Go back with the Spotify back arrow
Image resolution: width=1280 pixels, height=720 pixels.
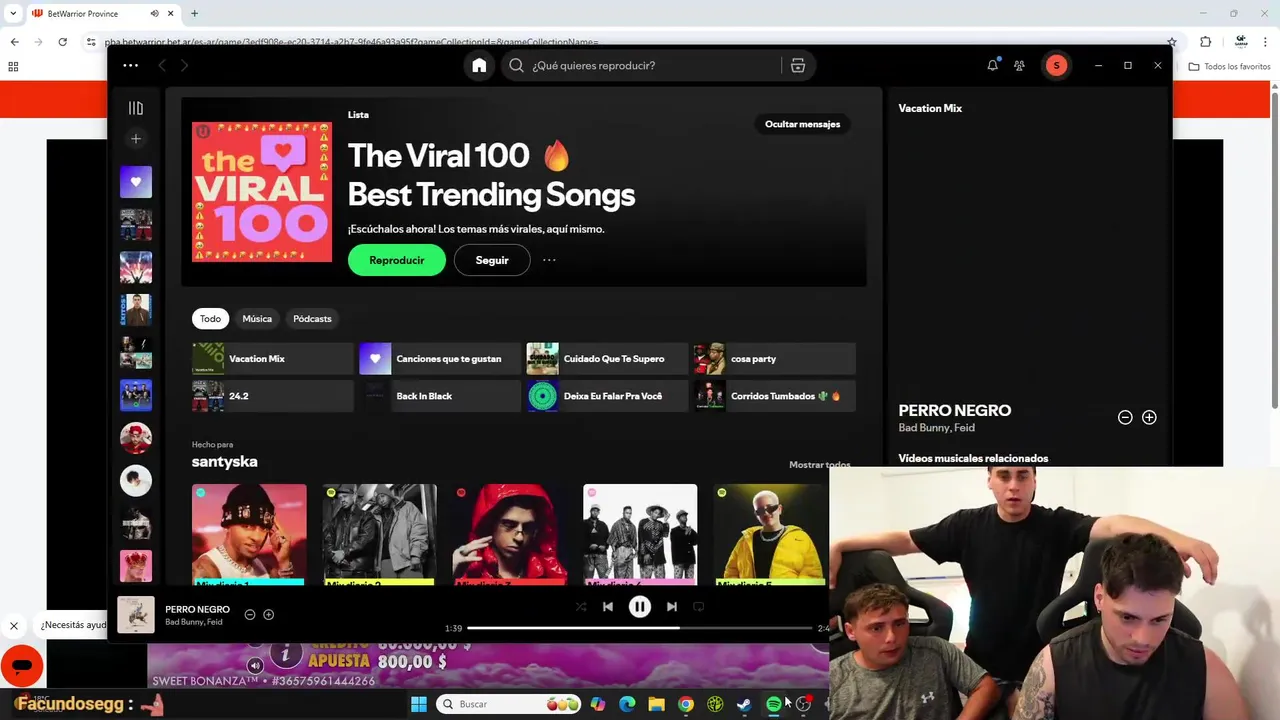tap(161, 65)
